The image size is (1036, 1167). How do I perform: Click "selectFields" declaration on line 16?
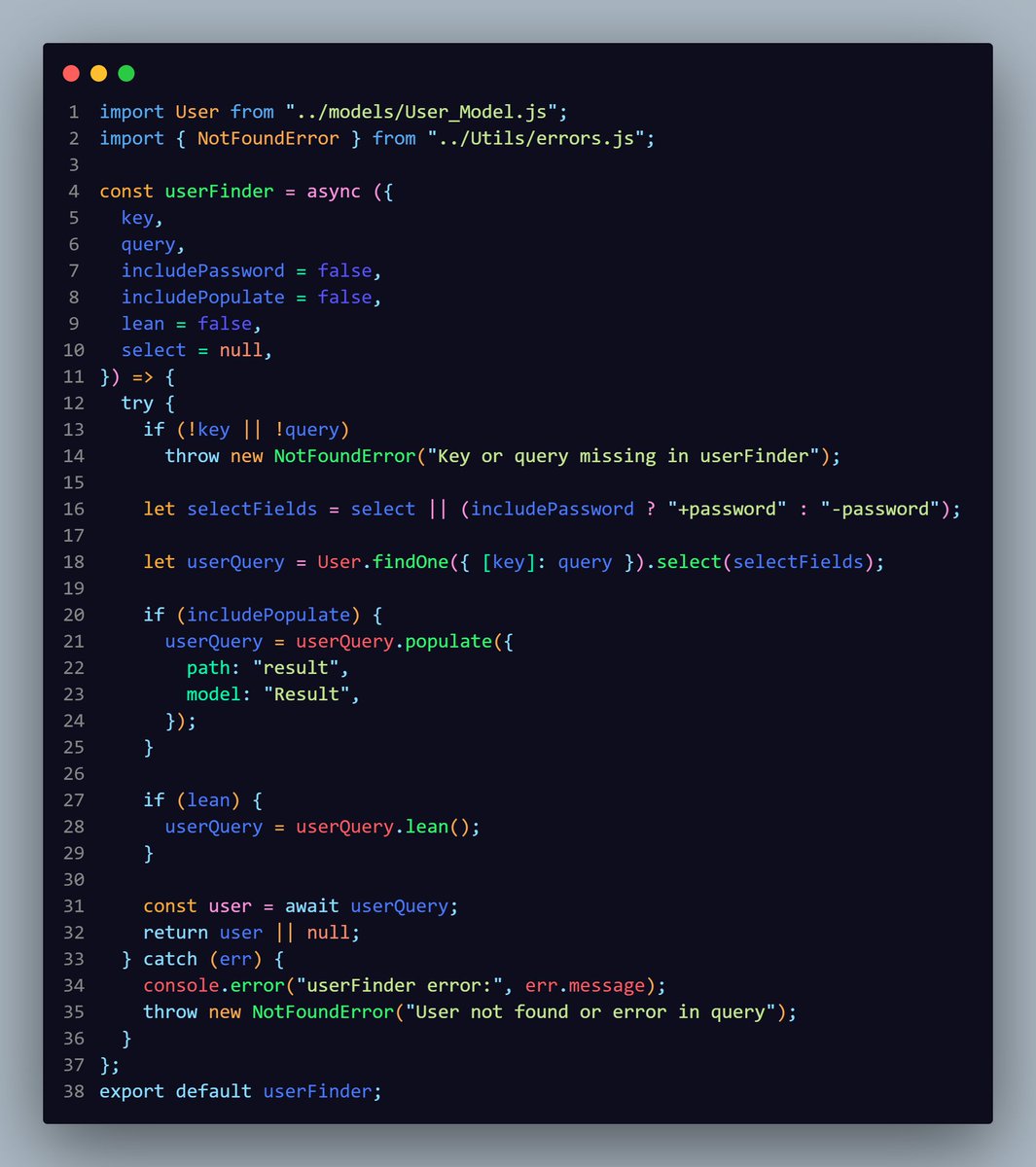coord(252,509)
